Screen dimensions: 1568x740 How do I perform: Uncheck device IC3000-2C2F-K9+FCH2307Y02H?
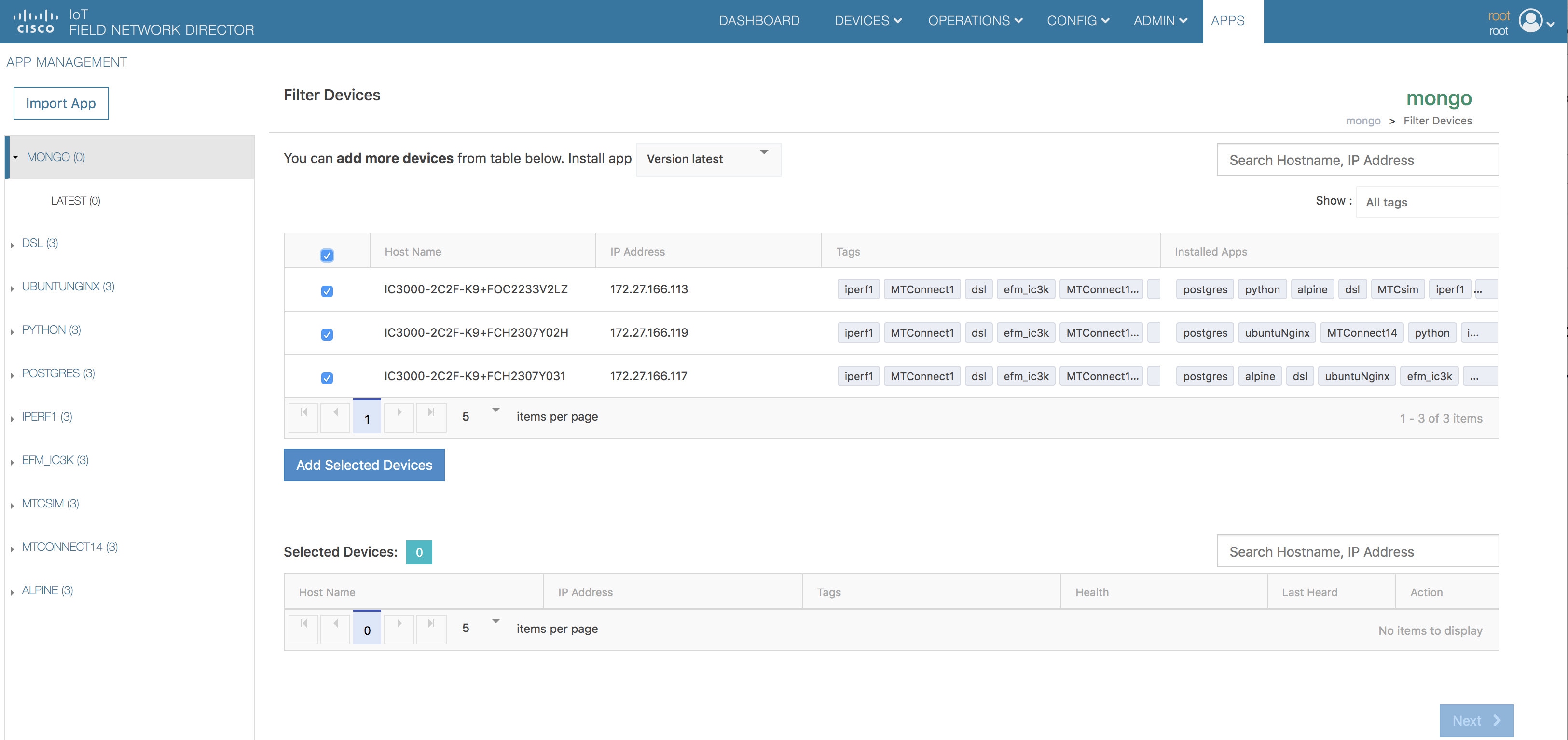pyautogui.click(x=327, y=334)
